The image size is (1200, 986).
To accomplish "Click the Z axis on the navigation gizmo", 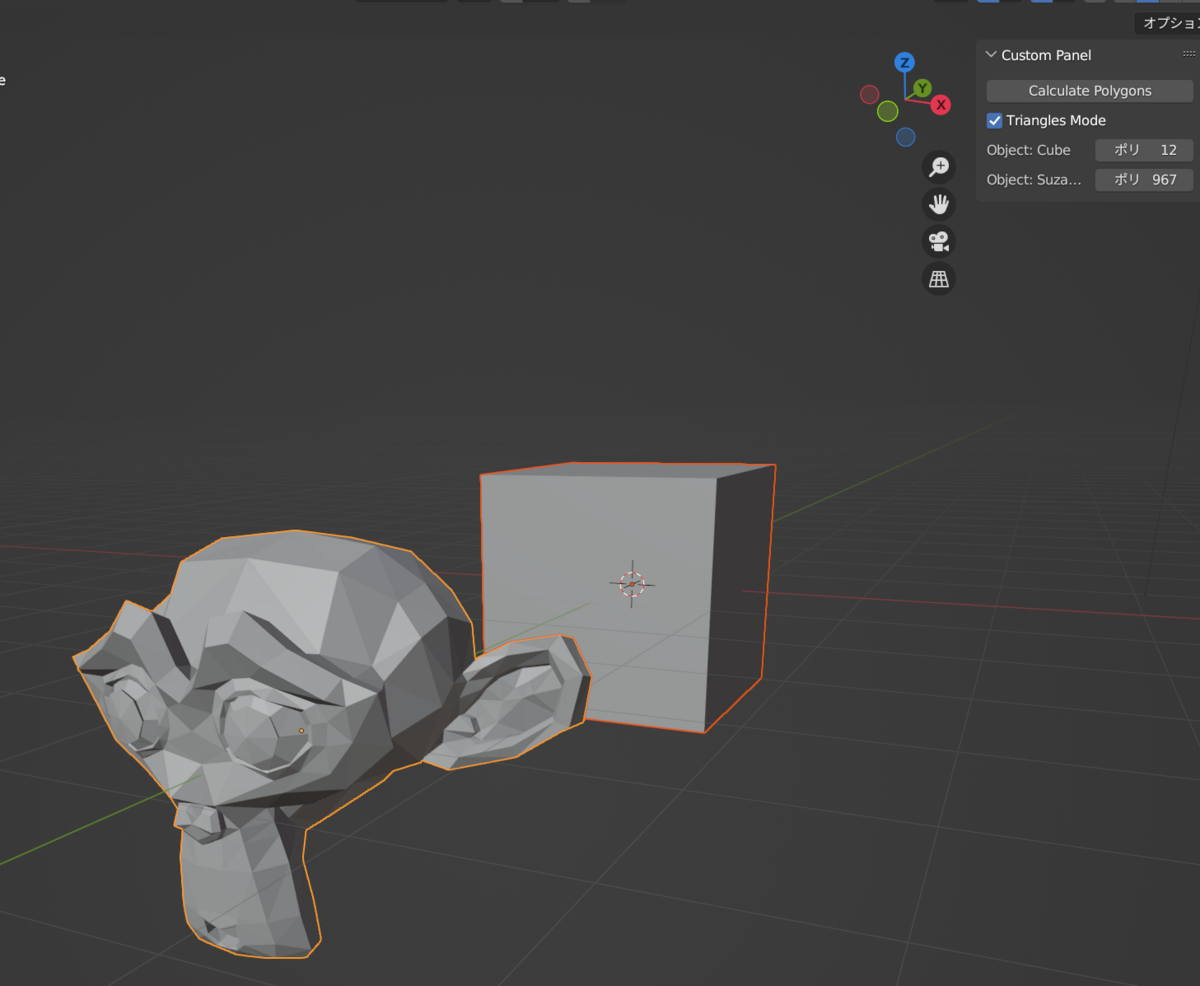I will [904, 62].
